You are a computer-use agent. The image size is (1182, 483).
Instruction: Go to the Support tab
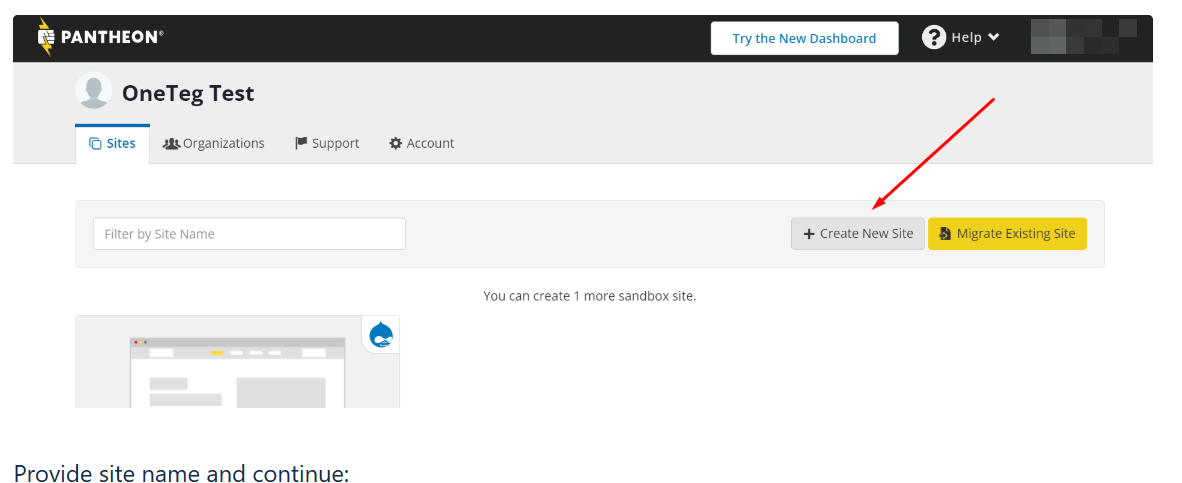pos(327,143)
